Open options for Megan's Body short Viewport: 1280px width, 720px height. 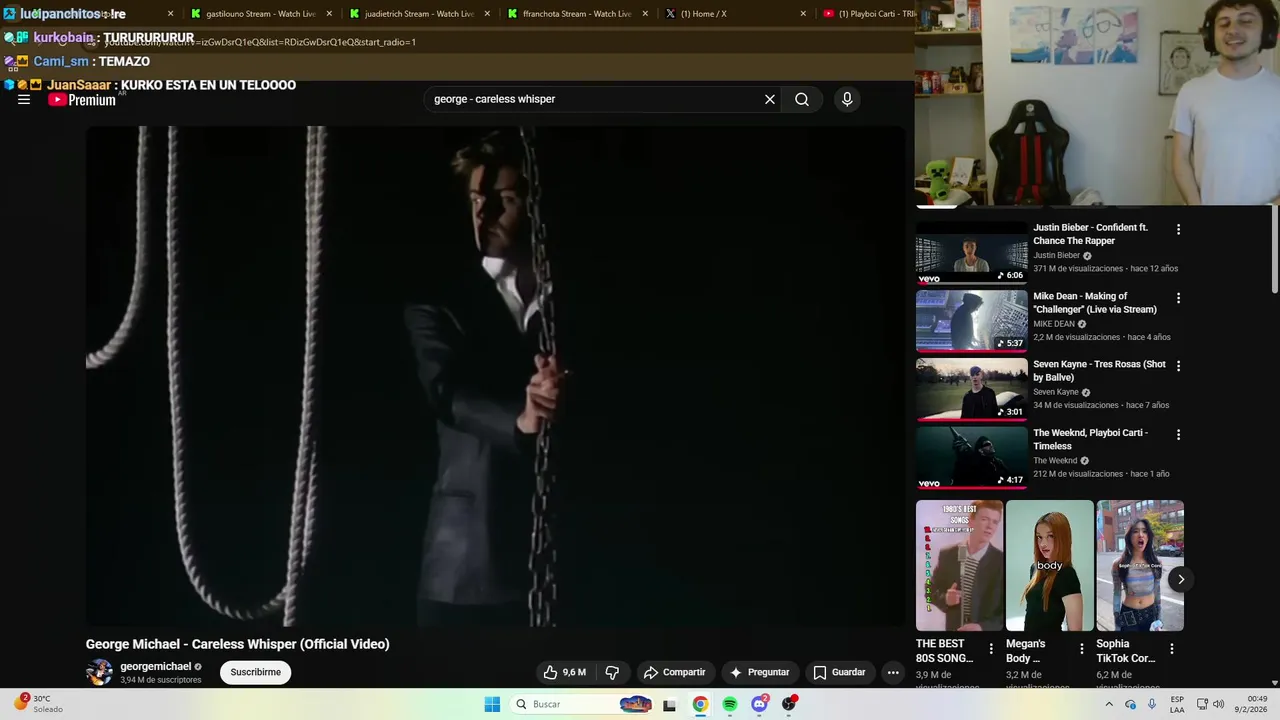(x=1081, y=649)
